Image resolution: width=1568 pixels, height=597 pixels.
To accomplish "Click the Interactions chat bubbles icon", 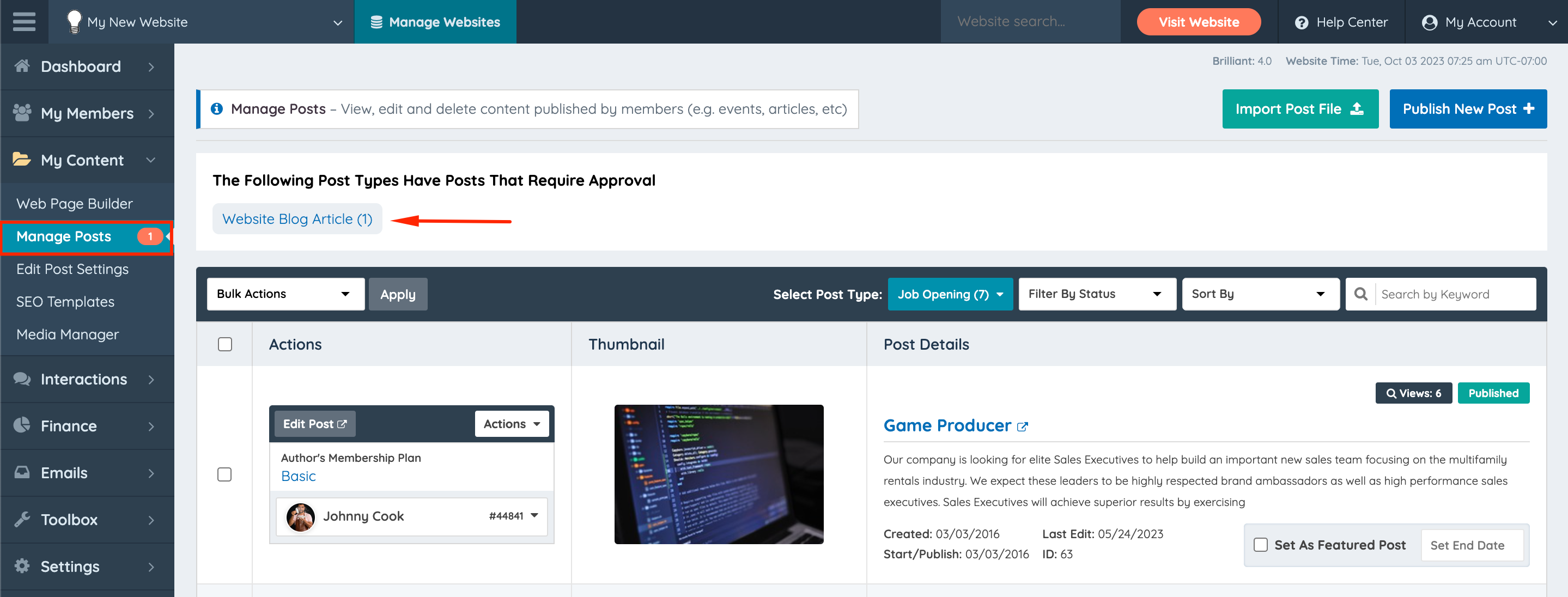I will coord(22,379).
